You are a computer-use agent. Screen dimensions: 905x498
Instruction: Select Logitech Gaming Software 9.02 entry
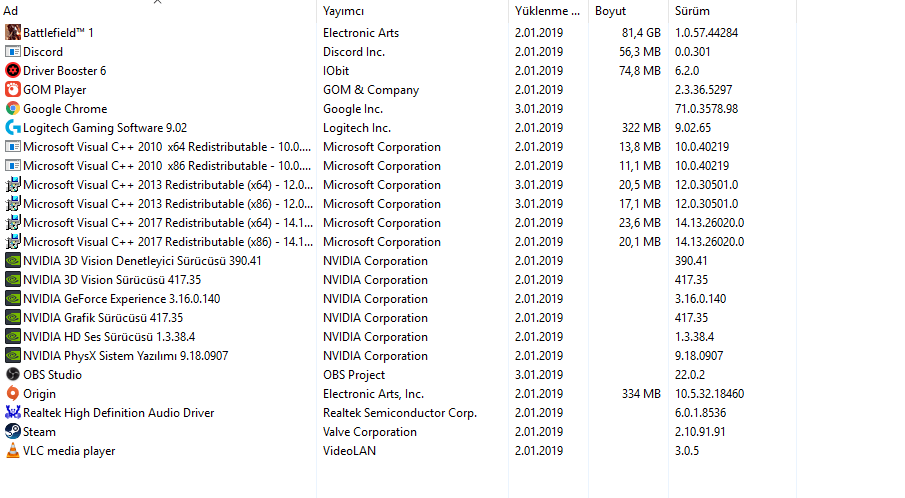(105, 128)
